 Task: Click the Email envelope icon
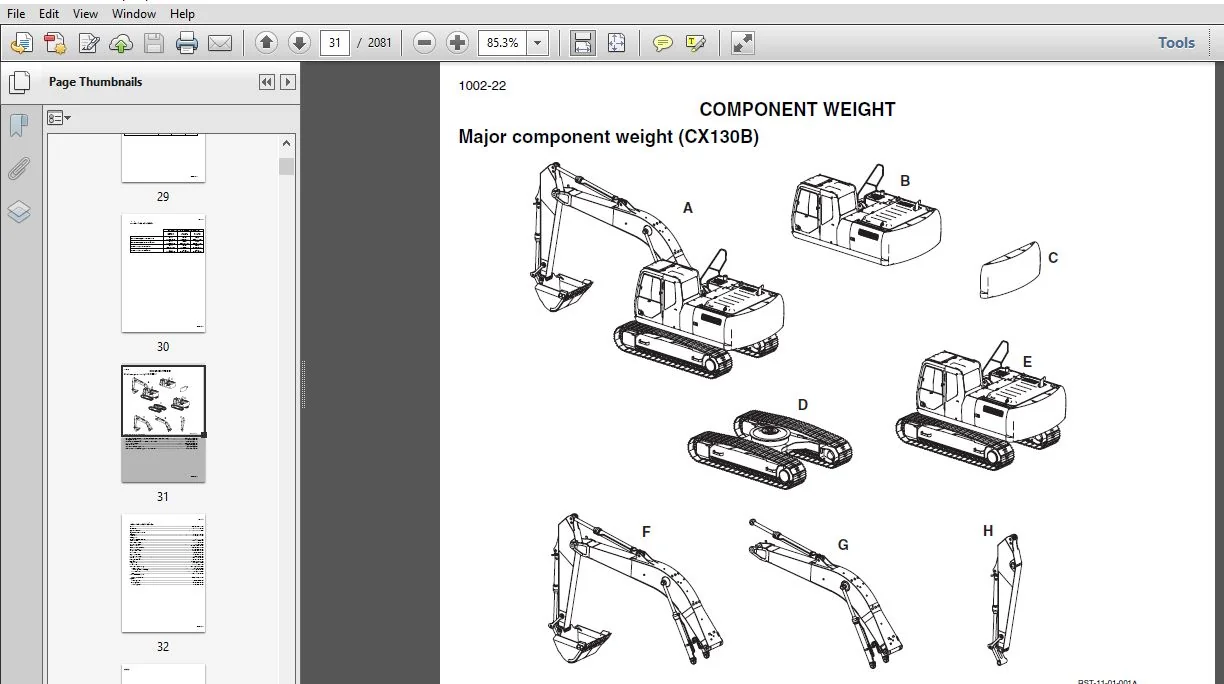(220, 43)
